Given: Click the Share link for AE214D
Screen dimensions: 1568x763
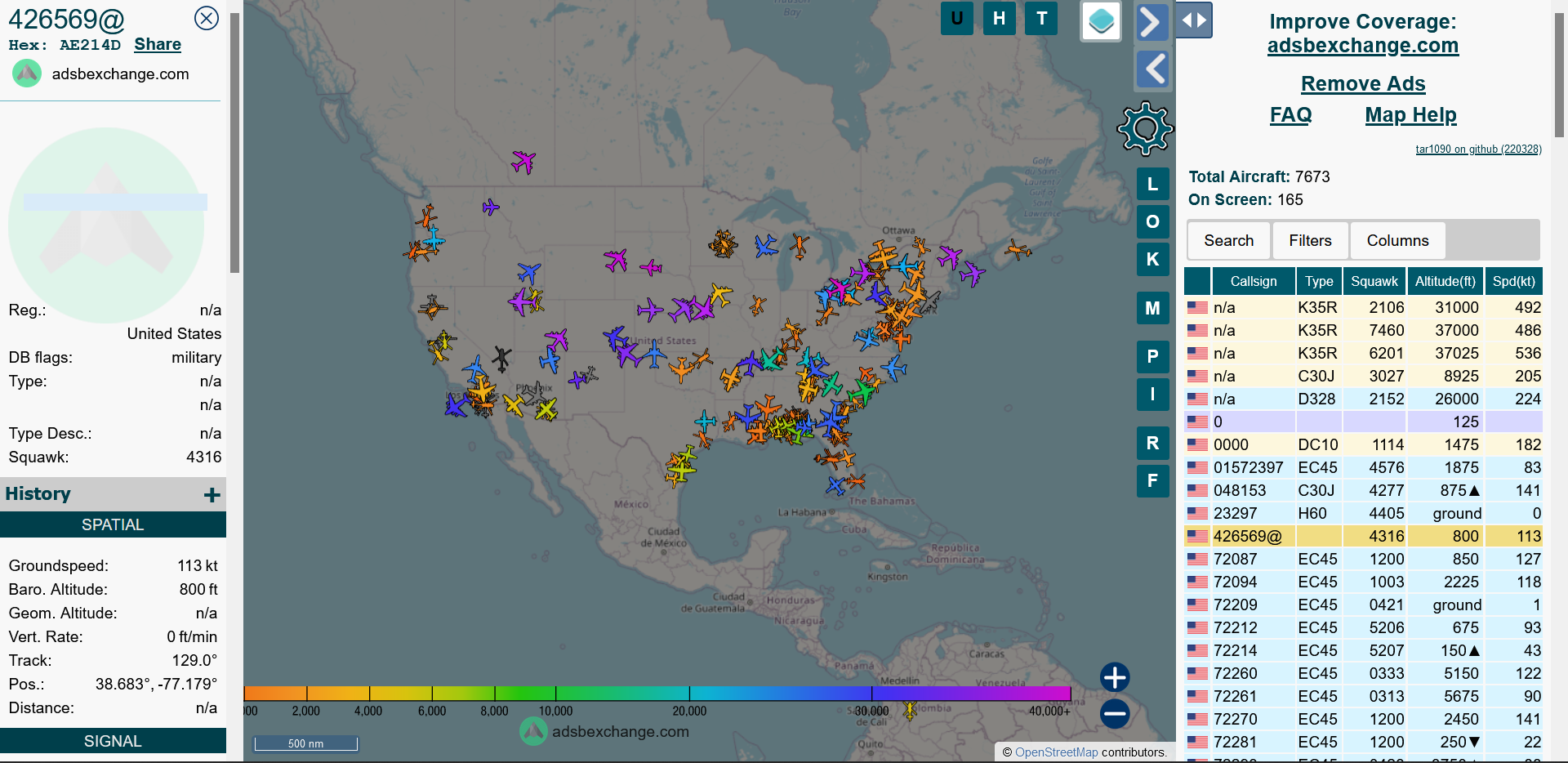Looking at the screenshot, I should 158,45.
